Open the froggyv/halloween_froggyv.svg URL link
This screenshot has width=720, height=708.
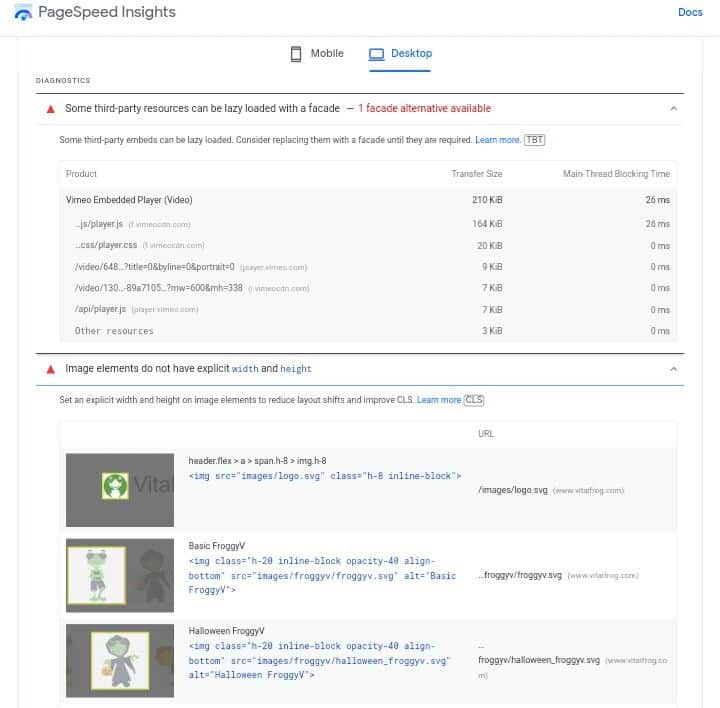coord(539,660)
